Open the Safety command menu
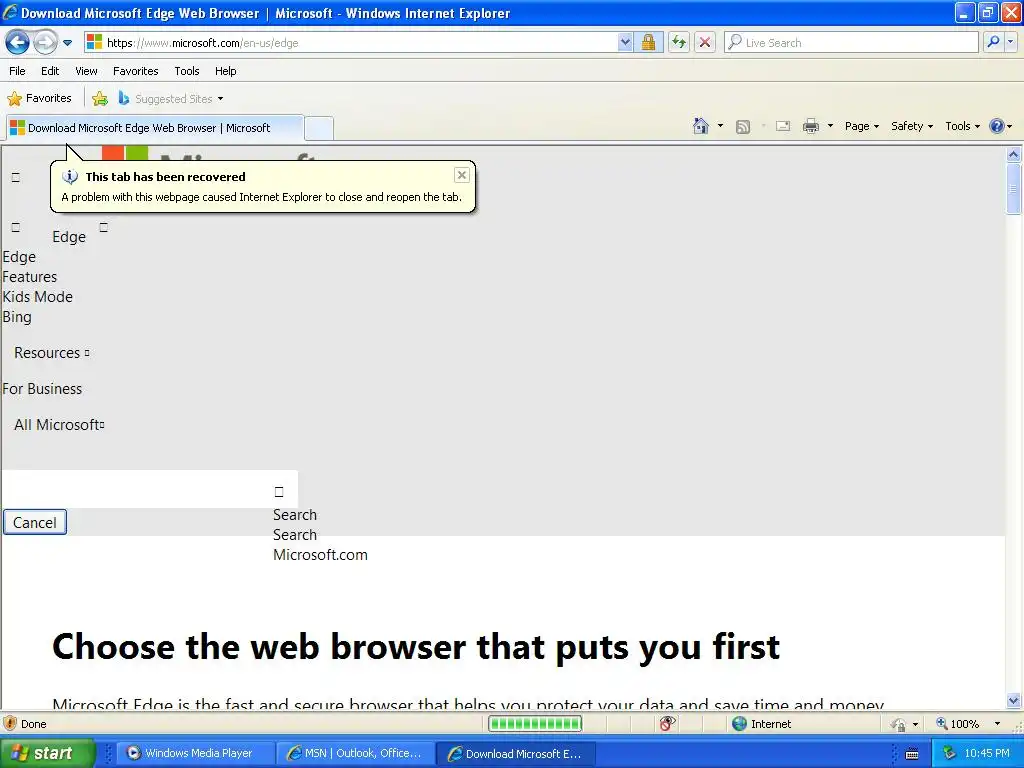Screen dimensions: 1024x768 912,126
